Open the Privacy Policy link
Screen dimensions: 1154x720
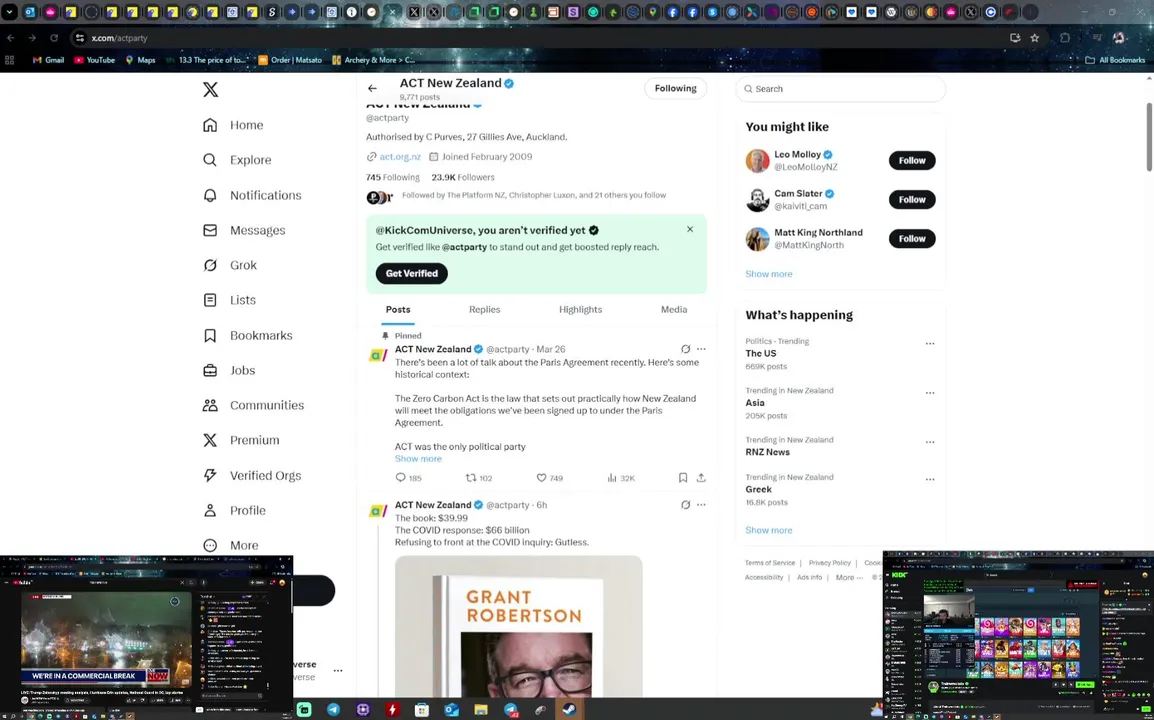pyautogui.click(x=829, y=563)
